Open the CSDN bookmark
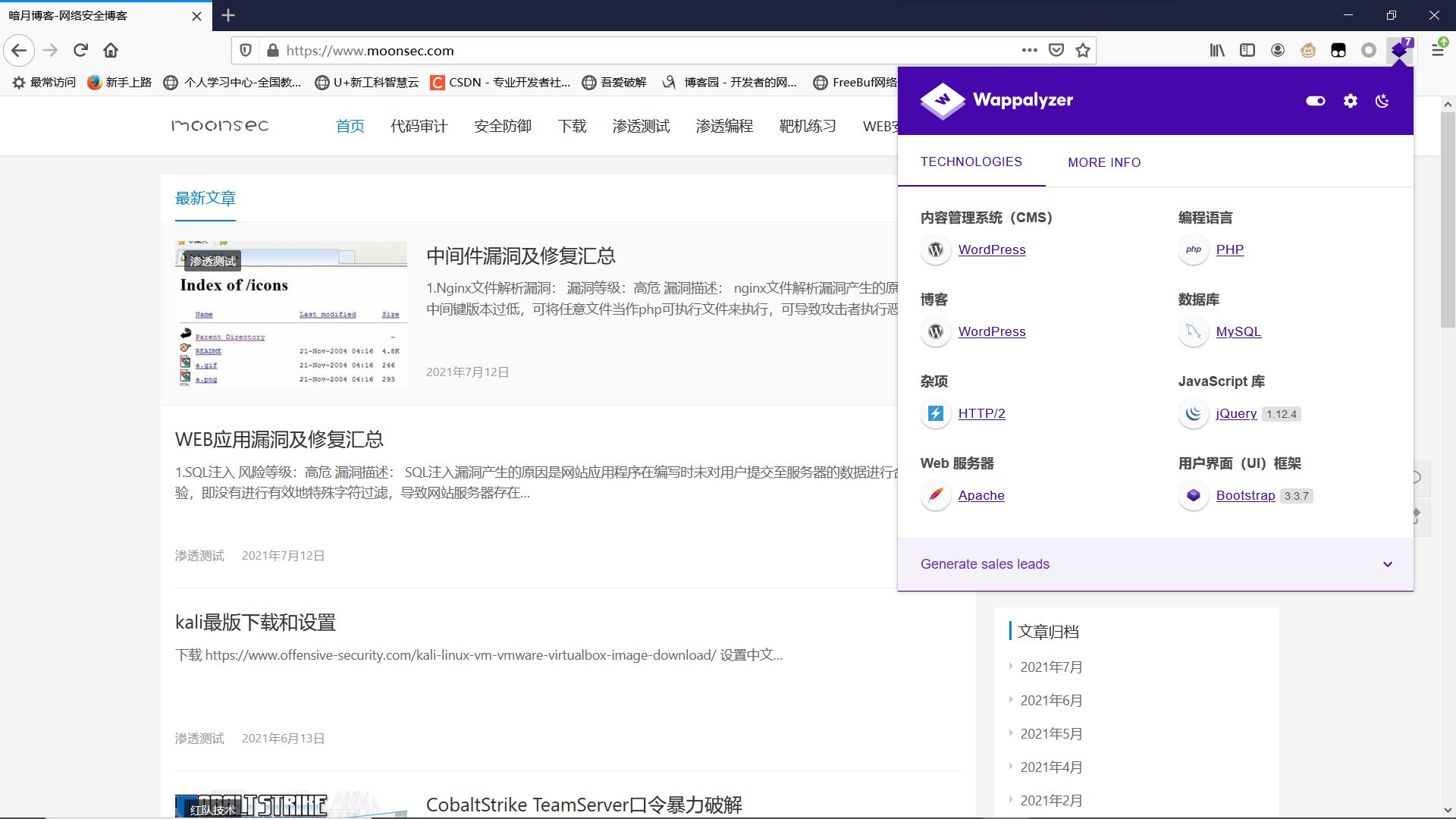This screenshot has width=1456, height=819. tap(500, 82)
